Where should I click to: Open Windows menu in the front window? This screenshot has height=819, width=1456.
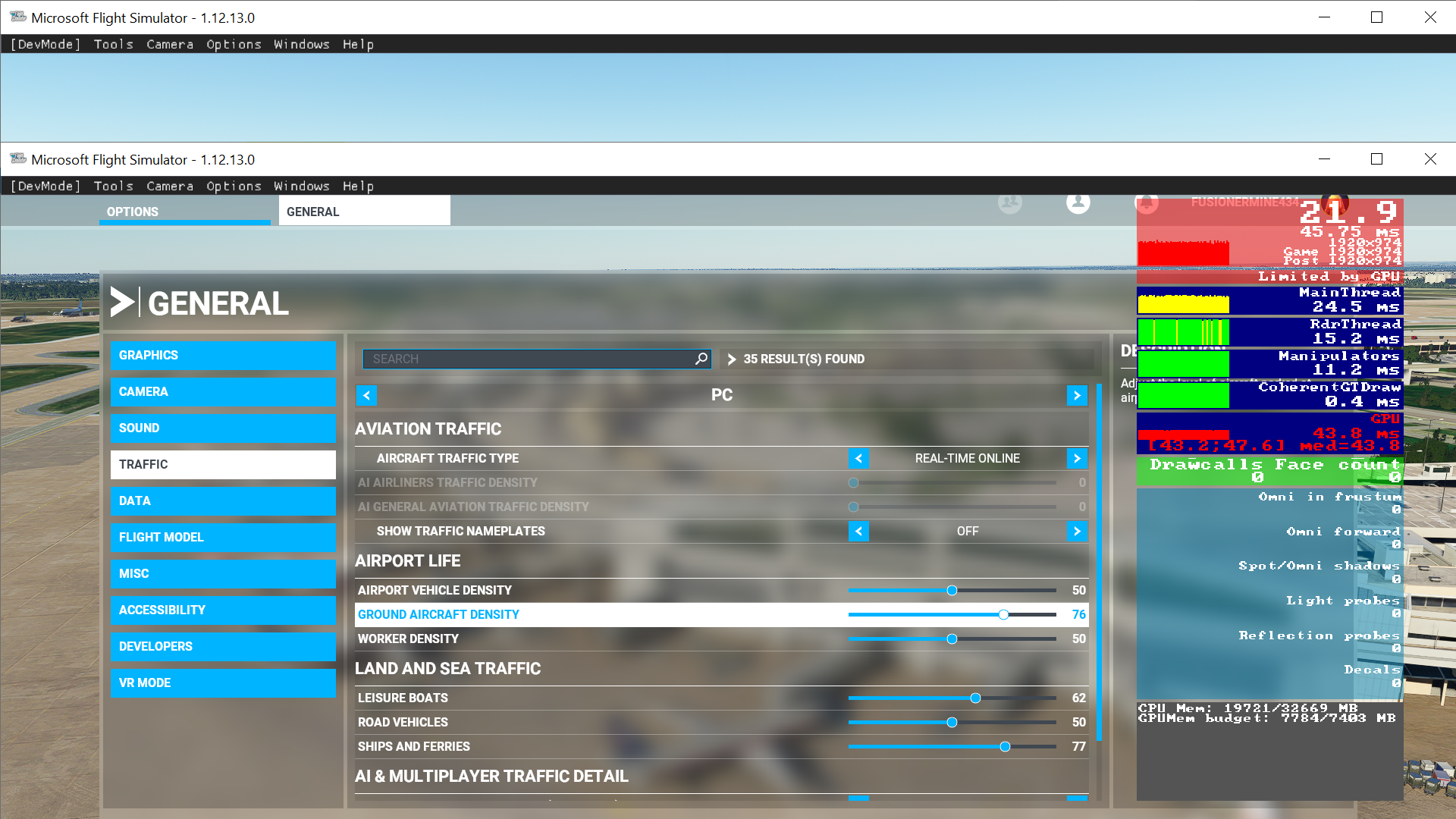[x=302, y=187]
